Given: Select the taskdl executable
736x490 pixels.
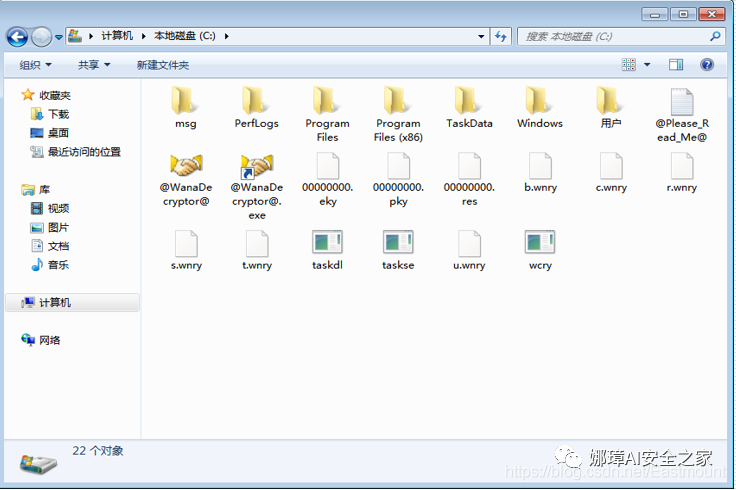Looking at the screenshot, I should 327,251.
